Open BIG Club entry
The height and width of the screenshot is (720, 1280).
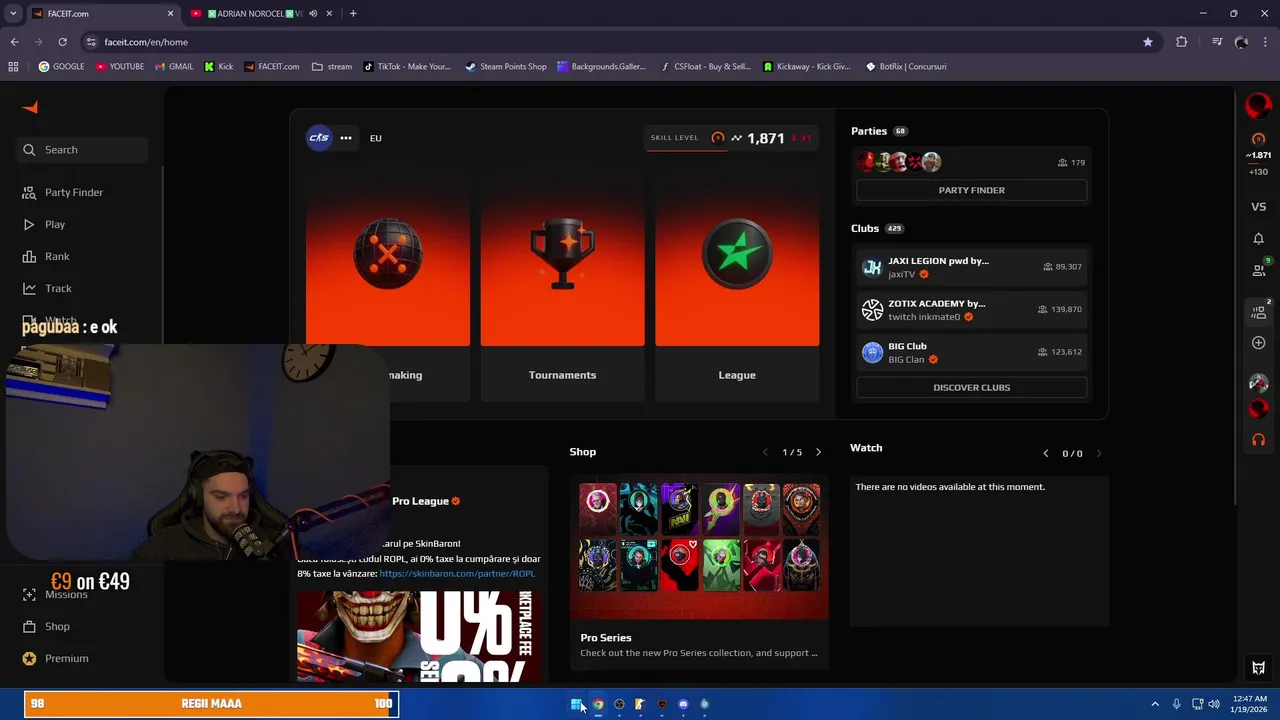[x=971, y=352]
